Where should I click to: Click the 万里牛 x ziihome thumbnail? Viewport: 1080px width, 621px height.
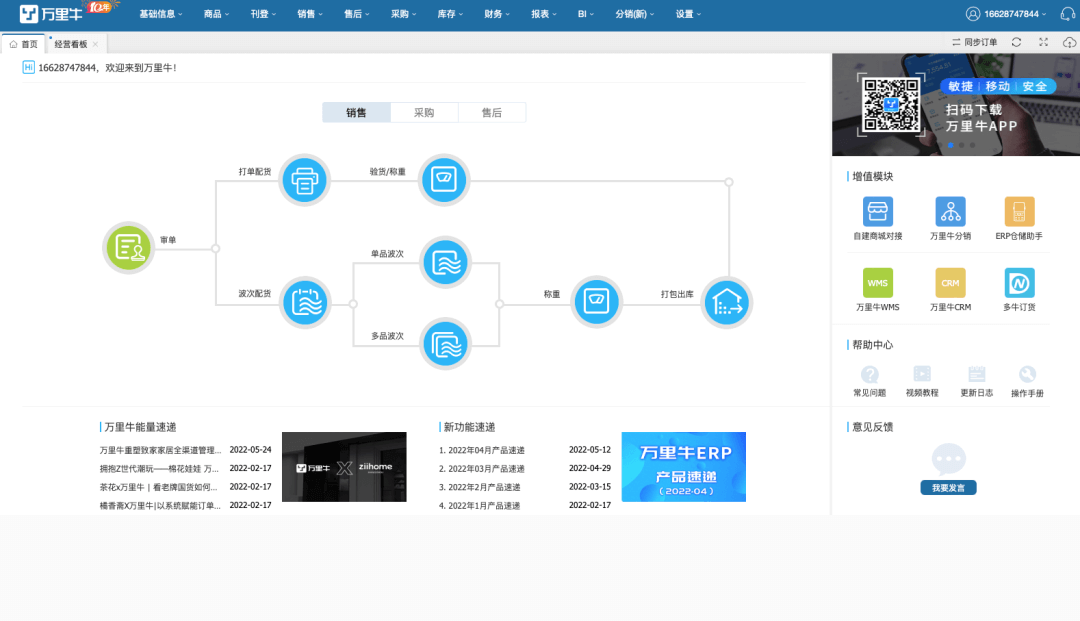(x=344, y=467)
